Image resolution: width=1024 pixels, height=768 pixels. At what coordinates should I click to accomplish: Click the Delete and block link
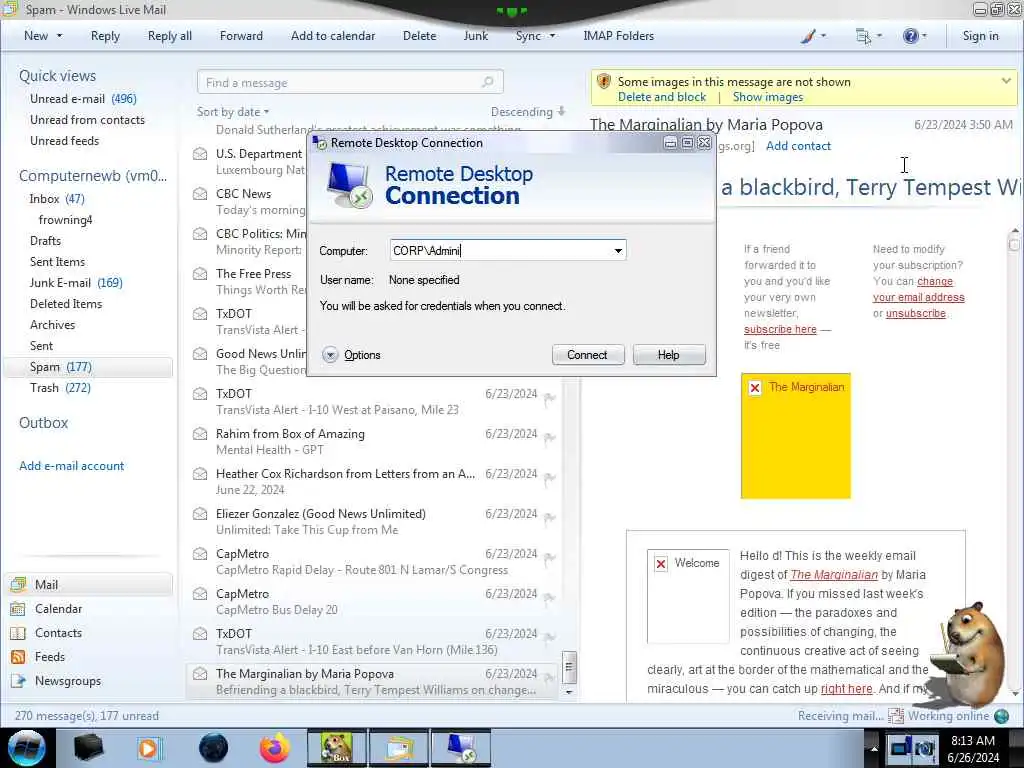662,97
